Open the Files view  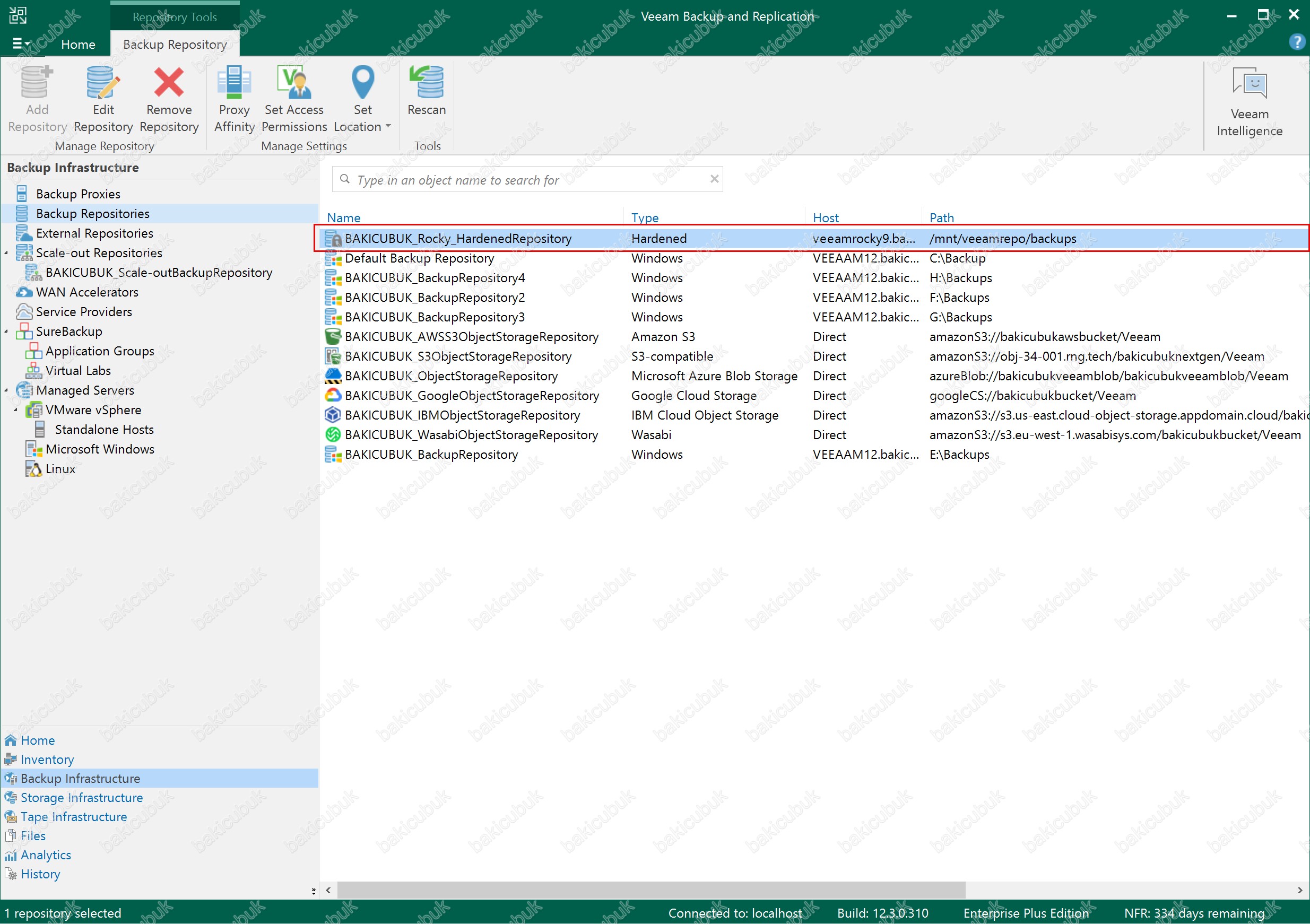[33, 835]
